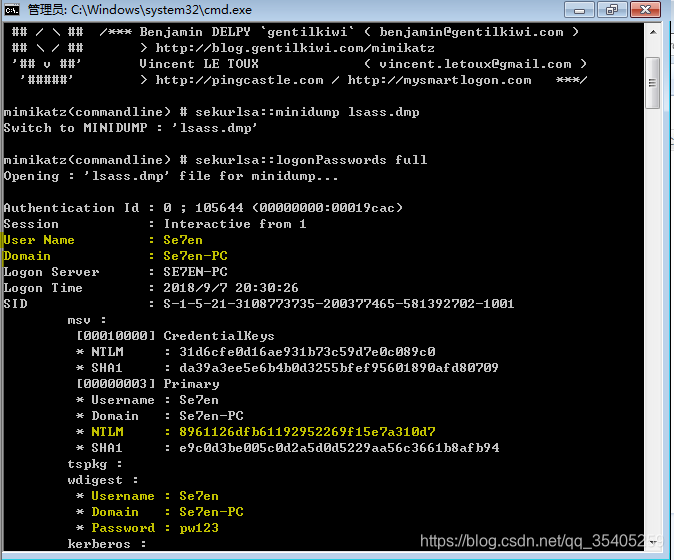Screen dimensions: 674x560
Task: Close the cmd.exe window
Action: pyautogui.click(x=645, y=10)
